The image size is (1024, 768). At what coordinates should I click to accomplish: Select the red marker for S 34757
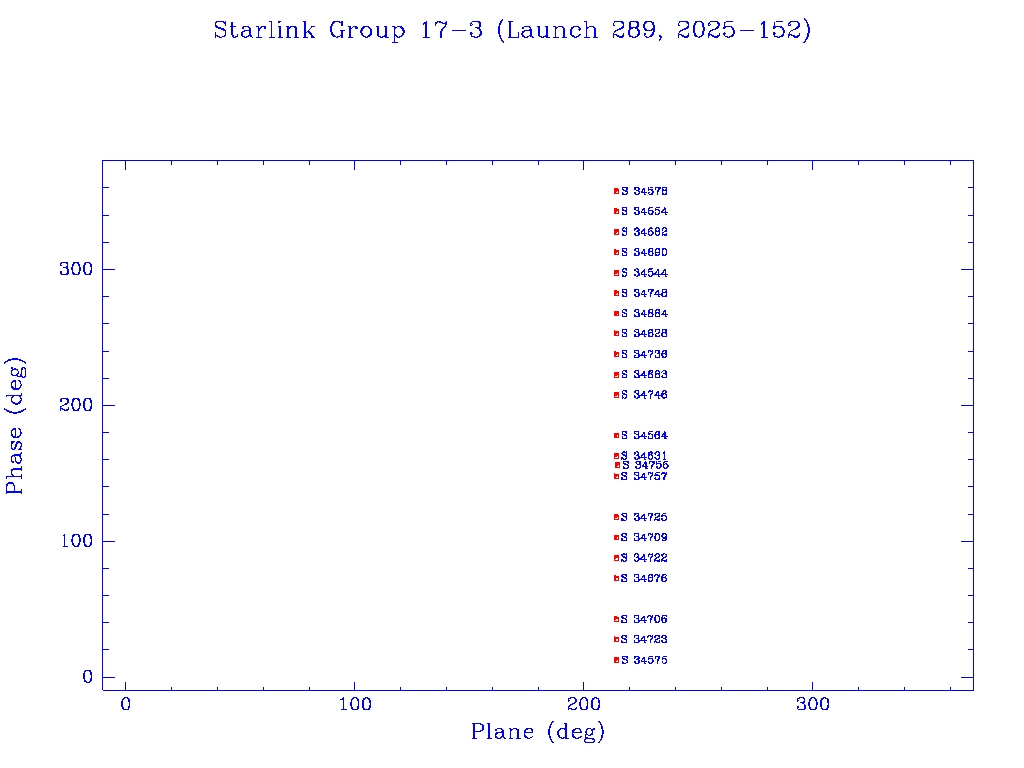[x=617, y=477]
